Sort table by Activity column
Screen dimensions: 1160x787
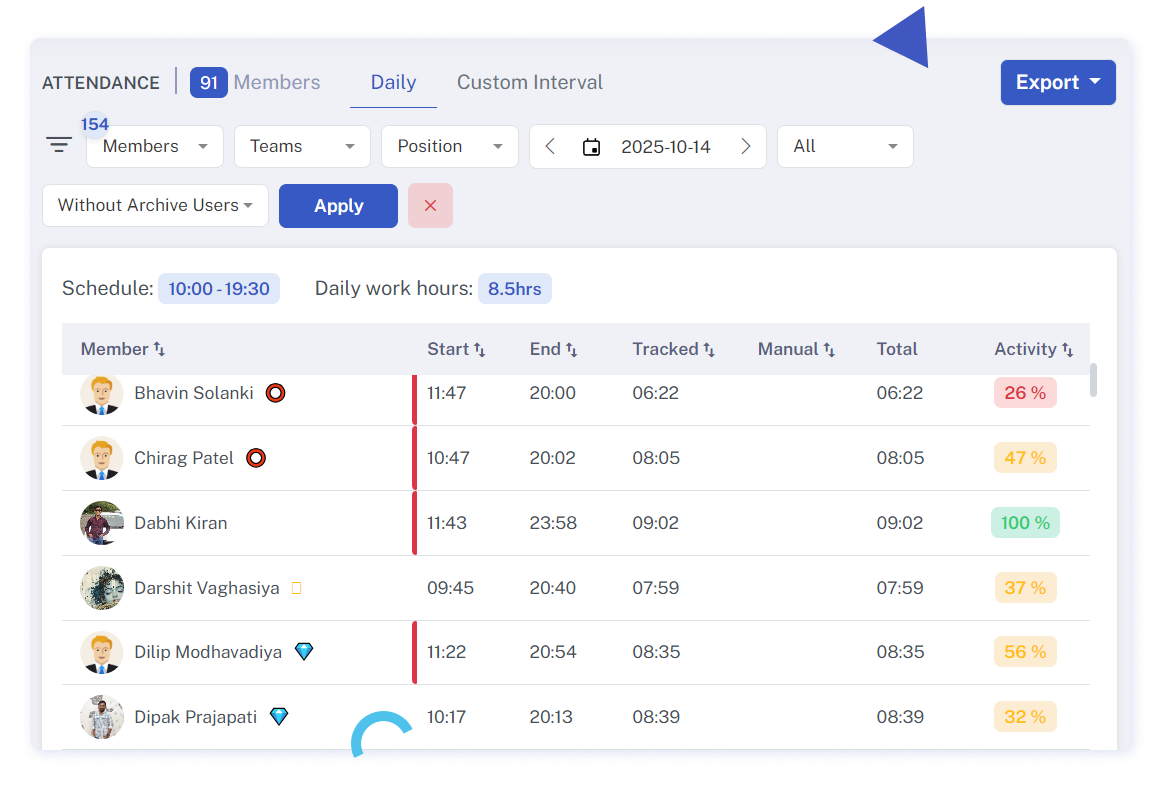click(x=1067, y=349)
